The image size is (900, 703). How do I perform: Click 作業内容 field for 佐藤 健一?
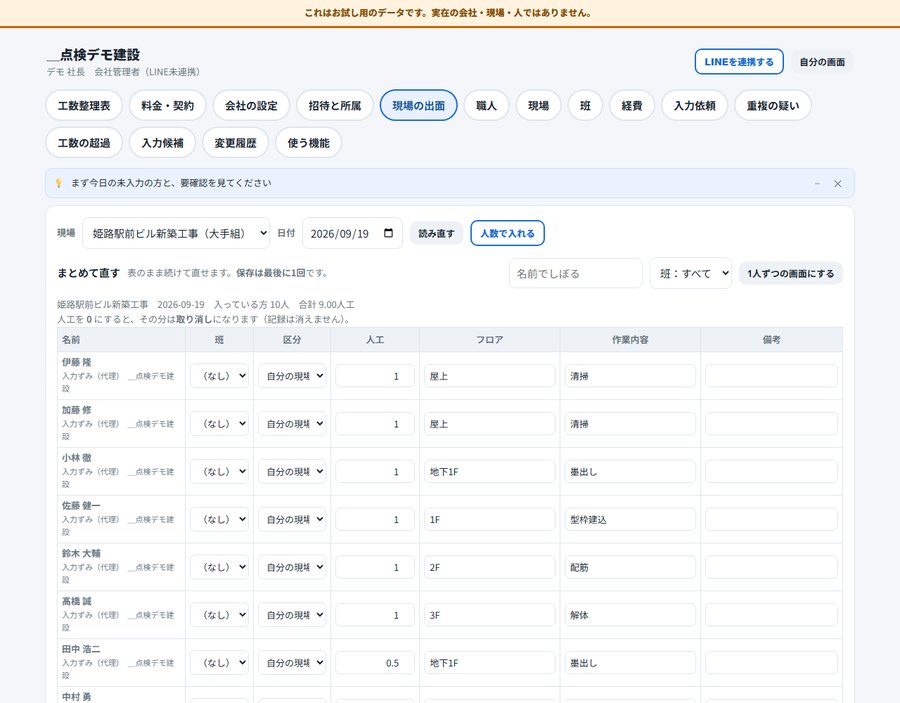(x=630, y=519)
